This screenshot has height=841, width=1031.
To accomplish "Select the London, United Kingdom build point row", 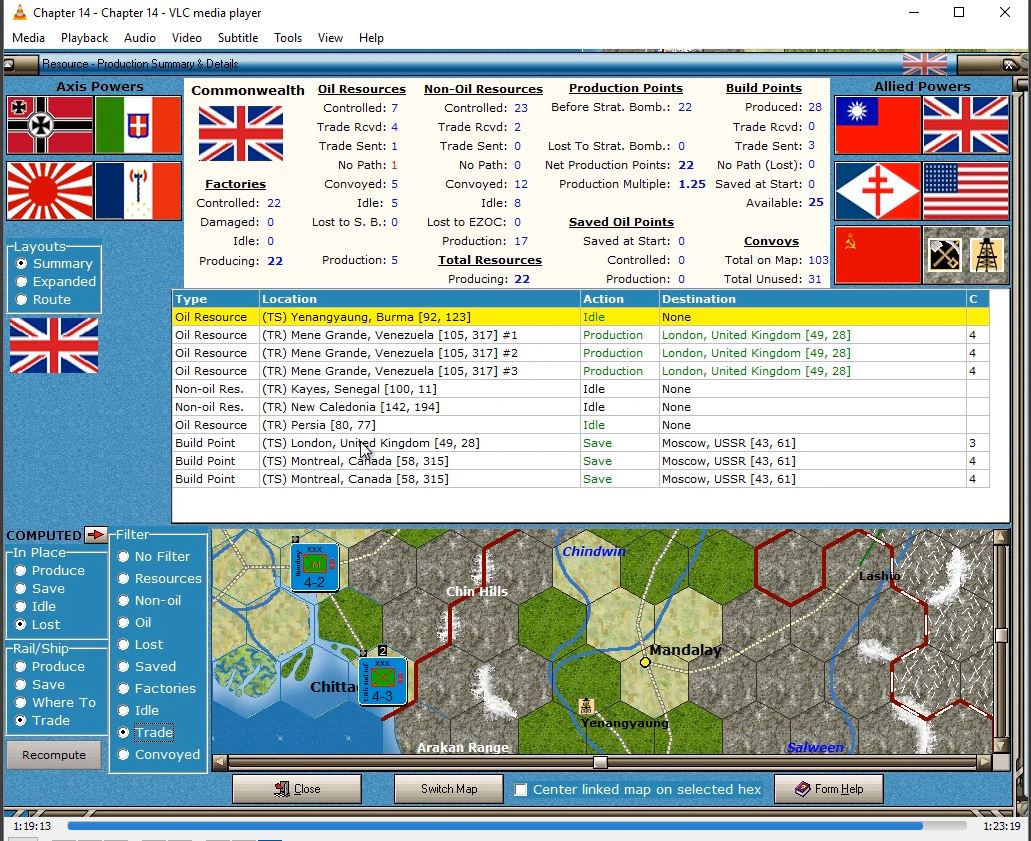I will pyautogui.click(x=581, y=443).
